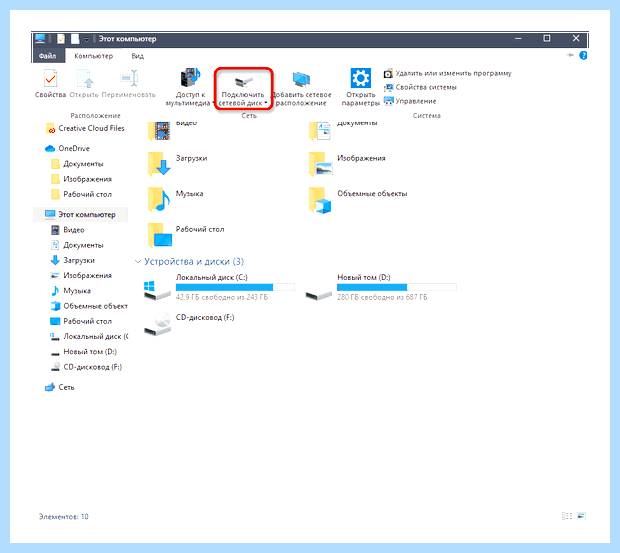
Task: Select the Новый том (D:) drive icon
Action: tap(319, 294)
